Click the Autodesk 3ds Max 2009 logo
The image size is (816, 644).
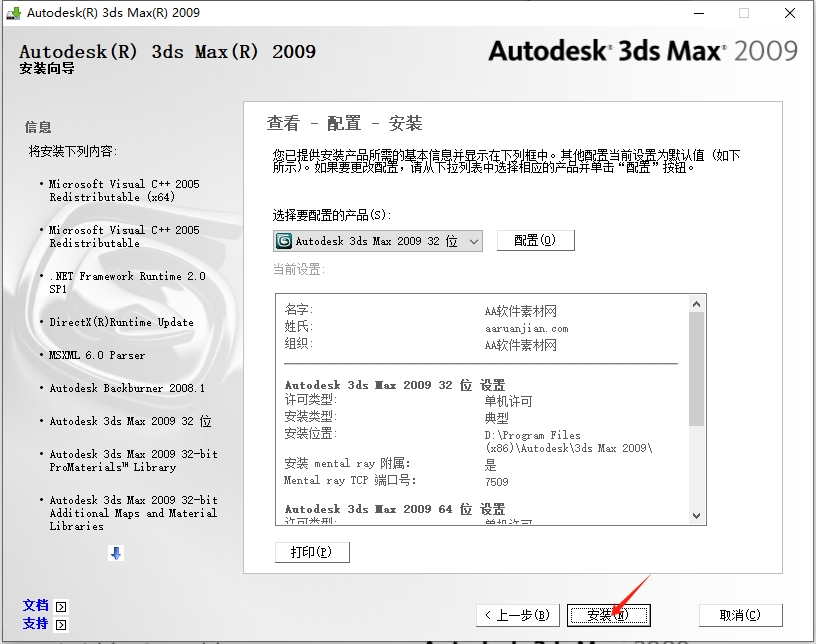click(643, 51)
